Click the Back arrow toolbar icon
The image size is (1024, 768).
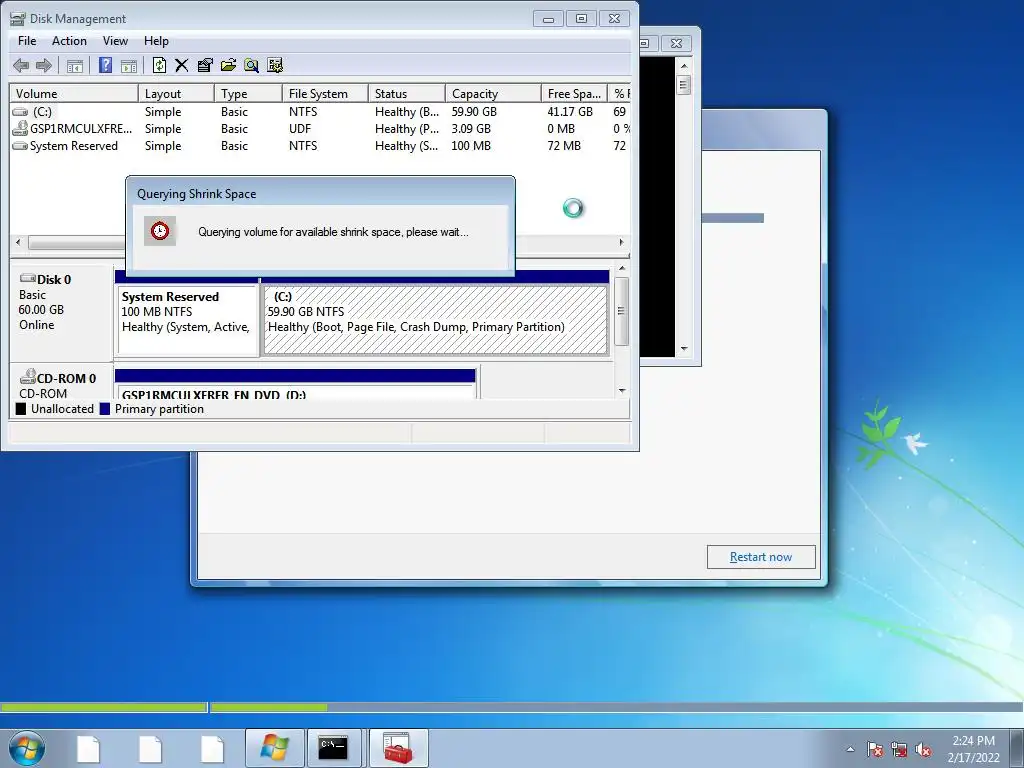click(21, 65)
